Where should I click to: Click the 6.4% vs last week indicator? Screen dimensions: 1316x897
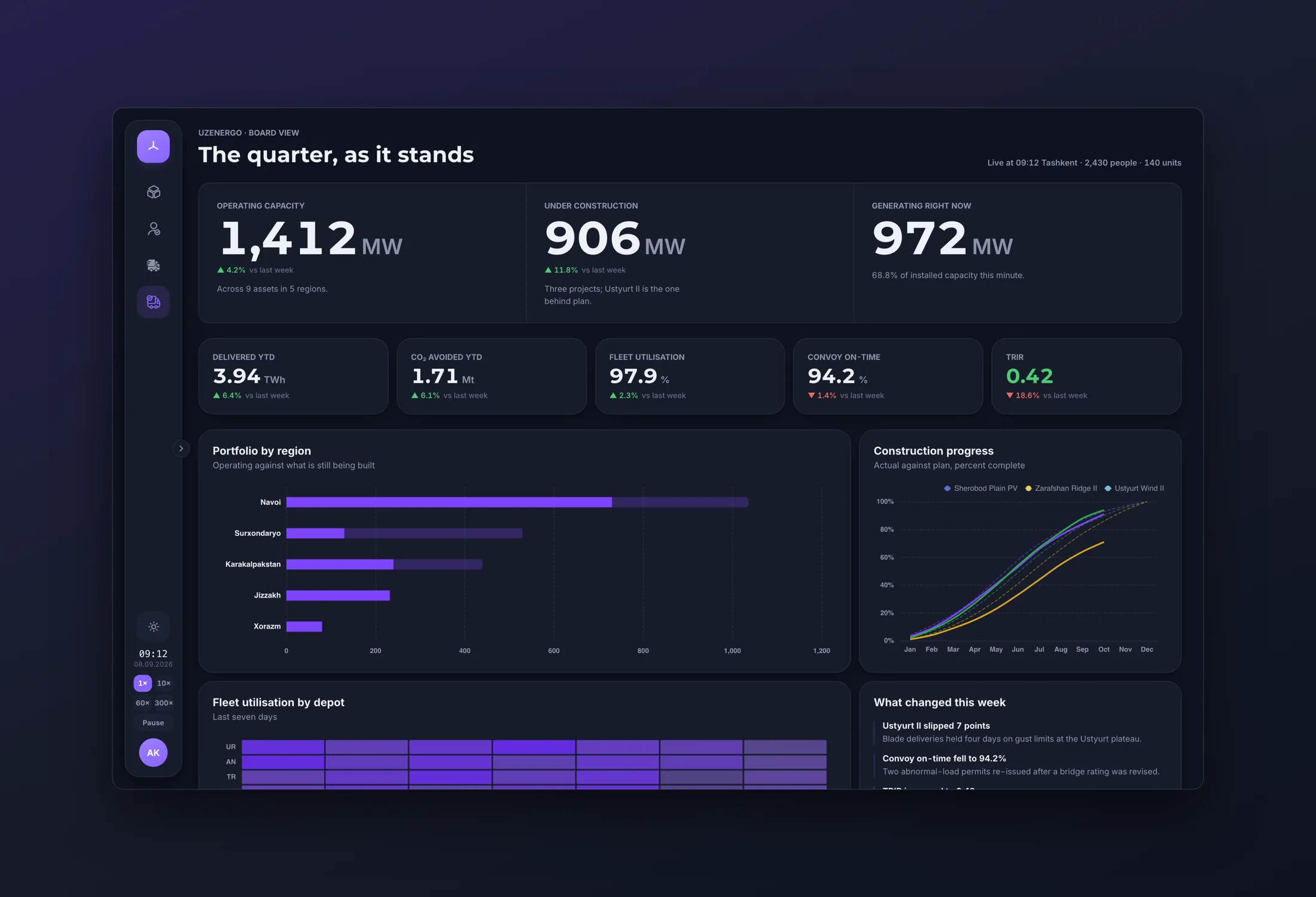point(251,396)
